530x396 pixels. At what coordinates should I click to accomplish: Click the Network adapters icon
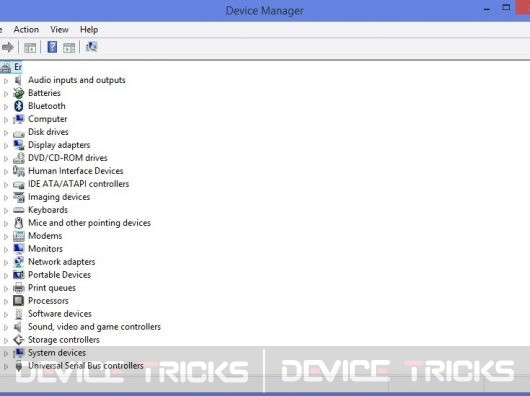point(19,262)
